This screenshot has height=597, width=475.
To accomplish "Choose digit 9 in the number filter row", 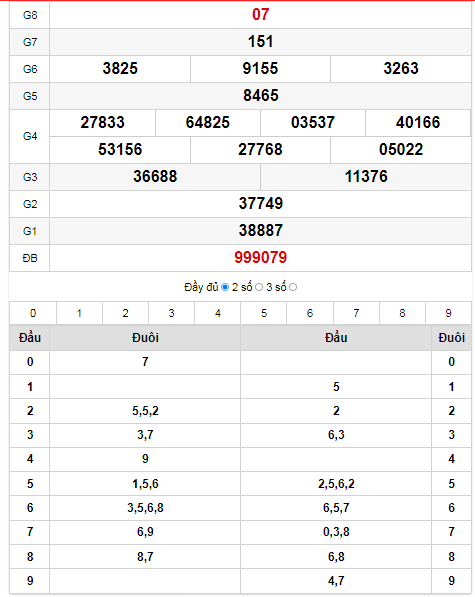I will pos(448,313).
